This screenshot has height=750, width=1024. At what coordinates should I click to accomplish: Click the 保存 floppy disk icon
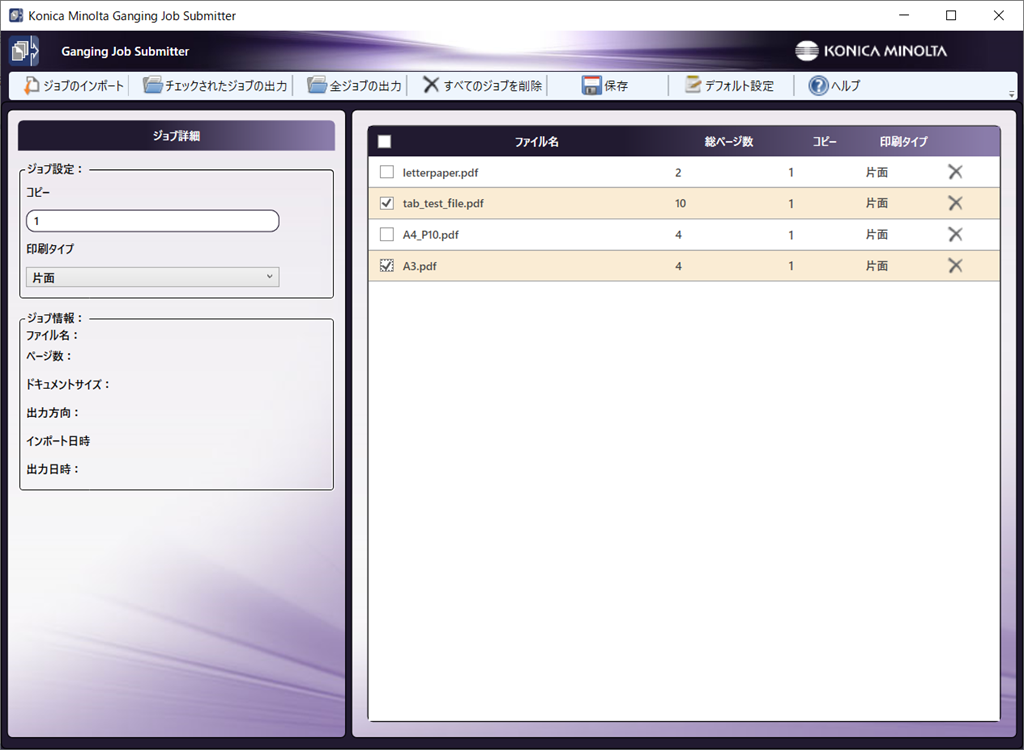(592, 86)
